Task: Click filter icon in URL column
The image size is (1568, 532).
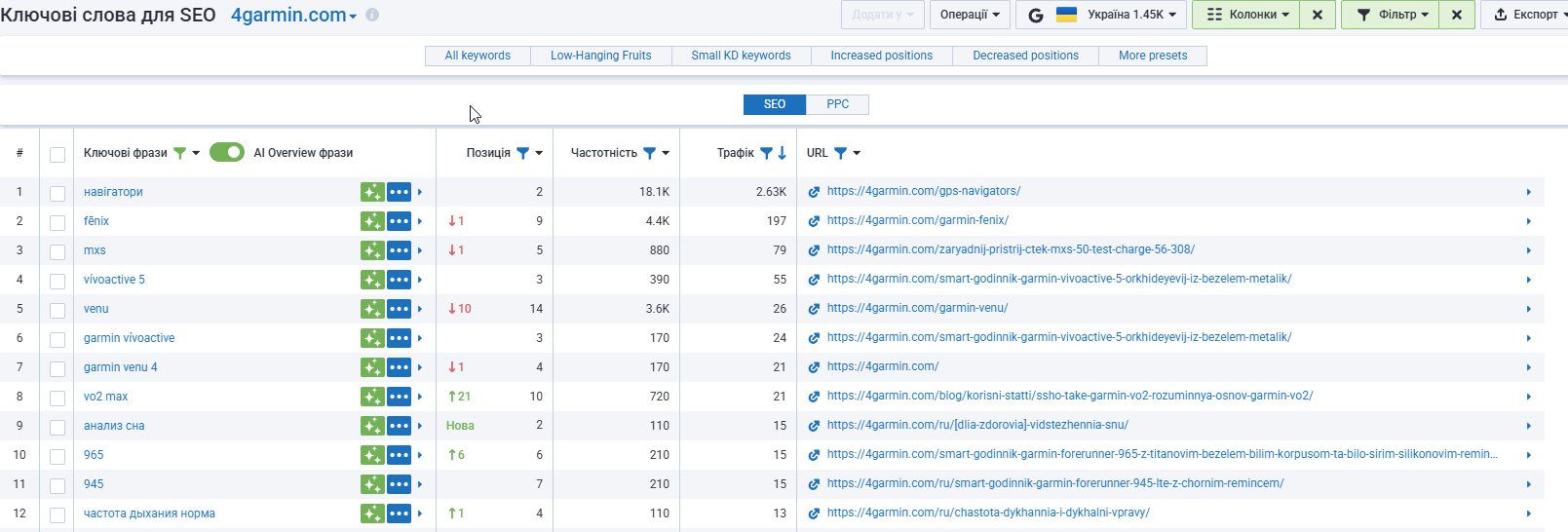Action: pyautogui.click(x=840, y=153)
